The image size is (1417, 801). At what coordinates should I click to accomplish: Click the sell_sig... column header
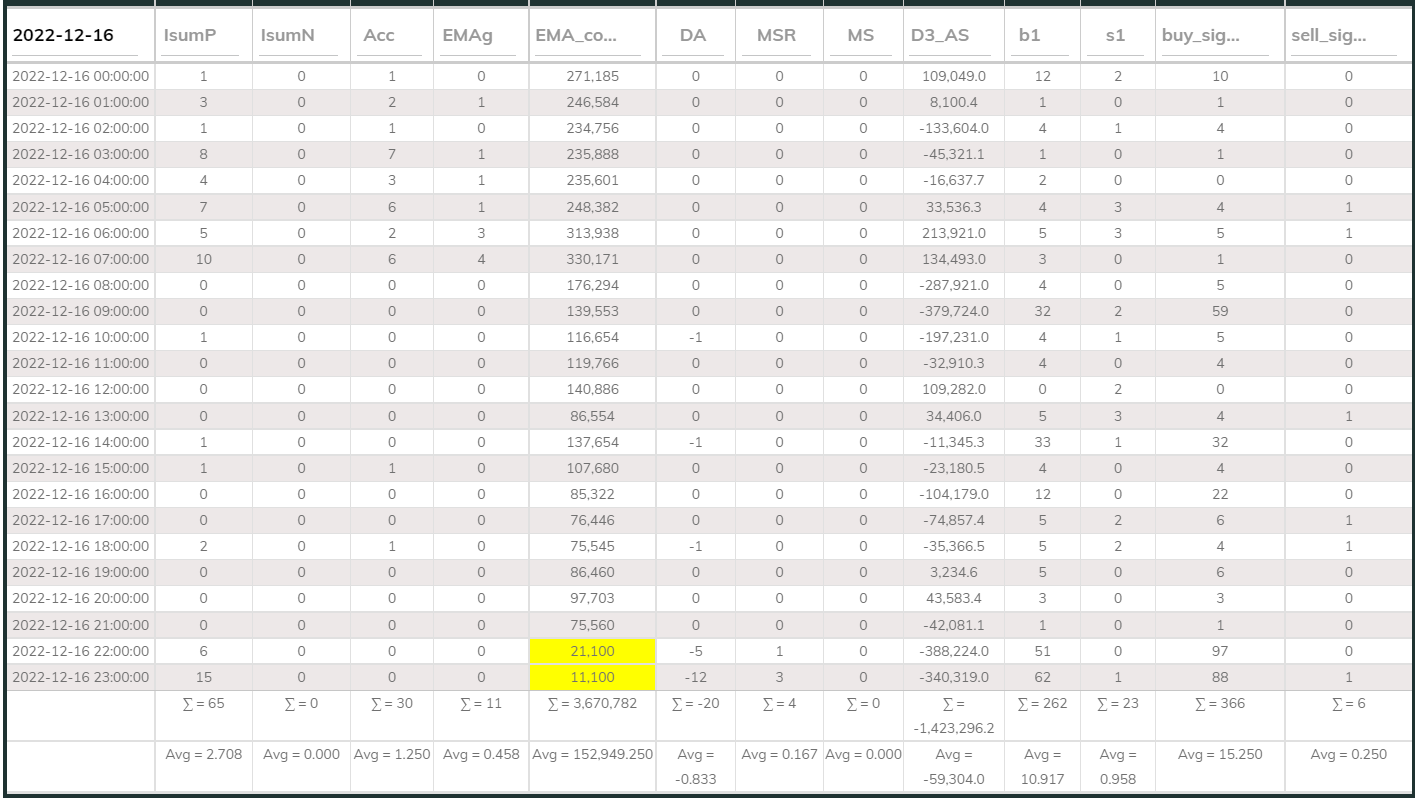[x=1329, y=35]
